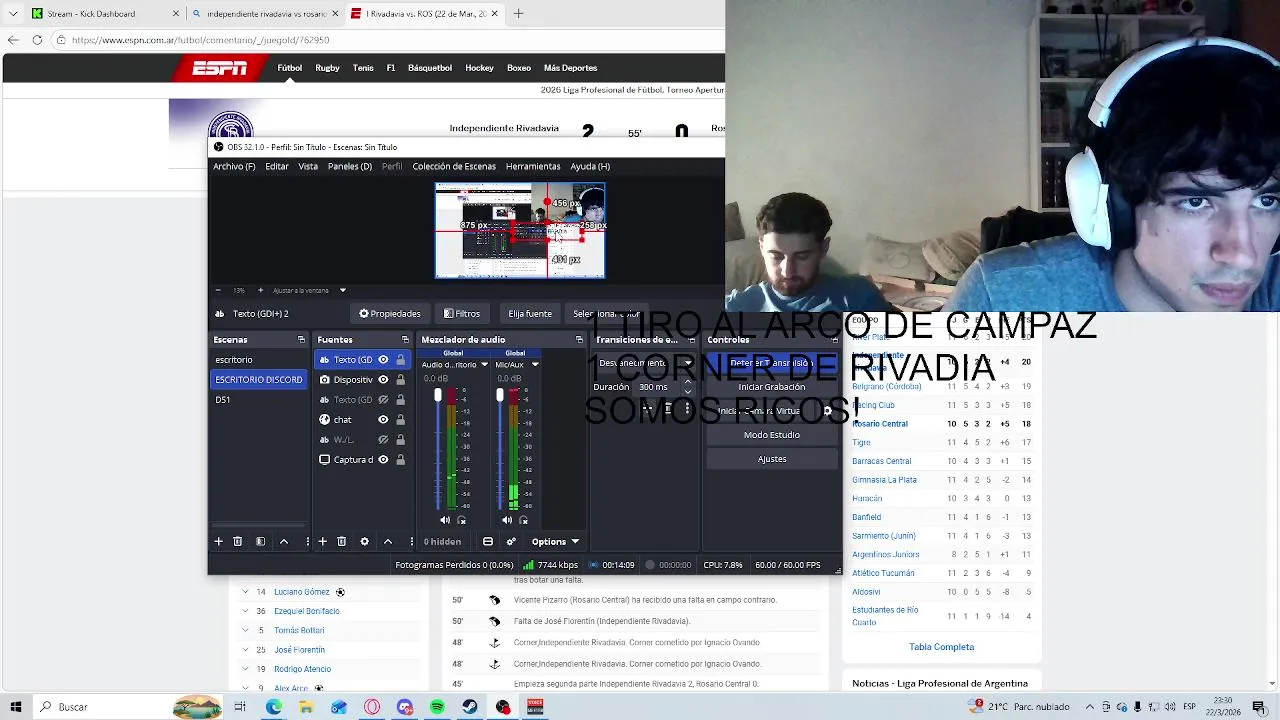The height and width of the screenshot is (720, 1280).
Task: Open Ajustar a la ventana zoom dropdown
Action: coord(342,290)
